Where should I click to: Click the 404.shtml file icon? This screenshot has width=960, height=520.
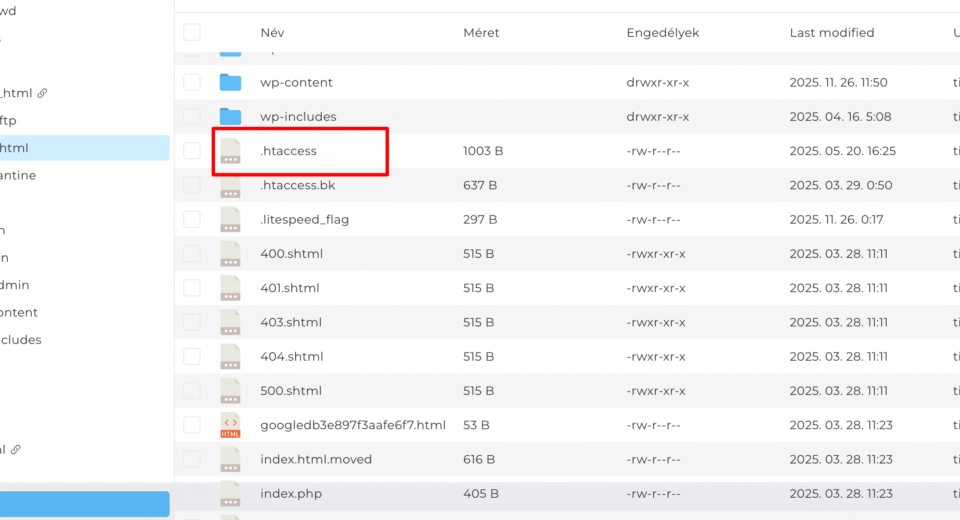pos(231,356)
